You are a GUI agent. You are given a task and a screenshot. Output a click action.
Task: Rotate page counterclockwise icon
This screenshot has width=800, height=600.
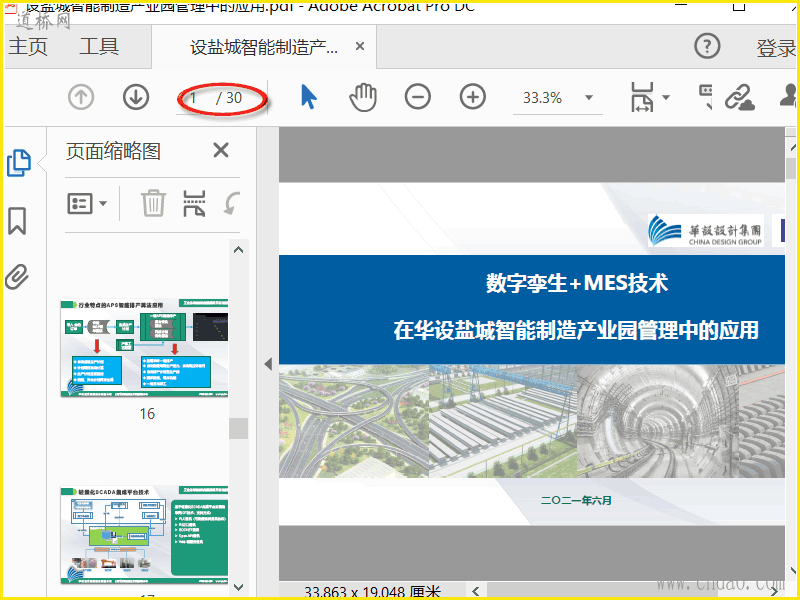tap(232, 203)
